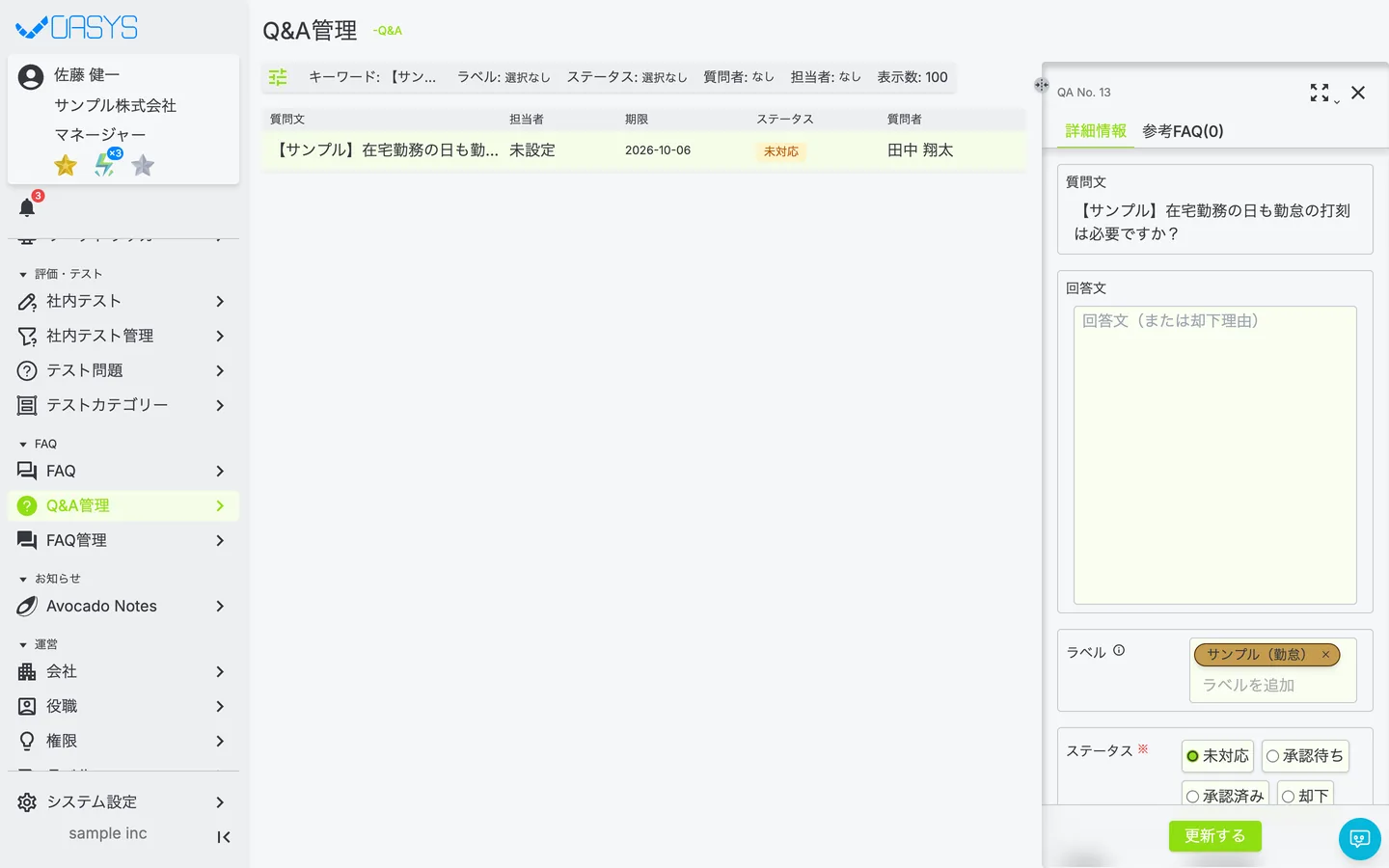Collapse the FAQ section header
This screenshot has width=1389, height=868.
[x=23, y=445]
